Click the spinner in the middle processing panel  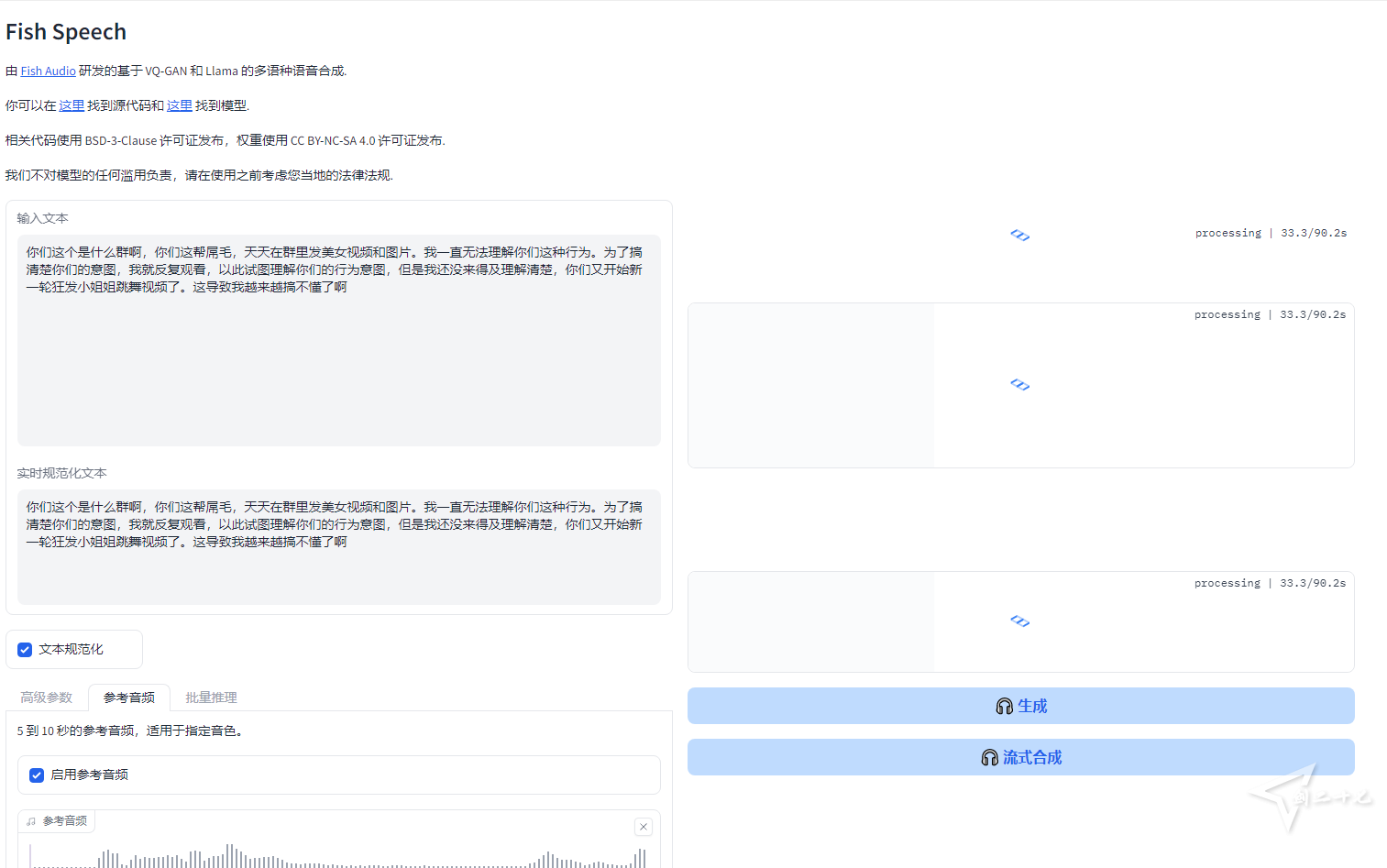click(x=1019, y=385)
